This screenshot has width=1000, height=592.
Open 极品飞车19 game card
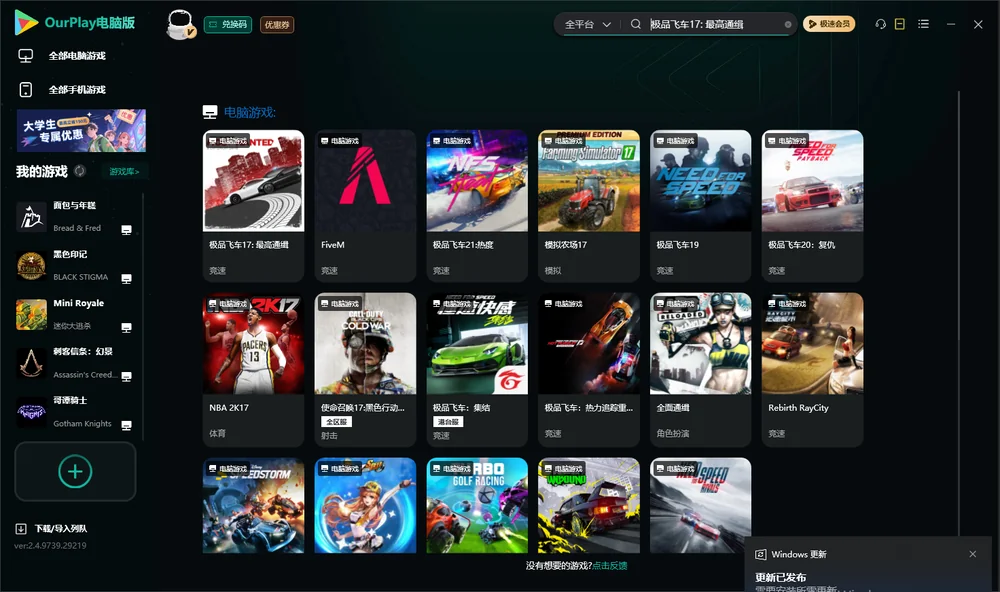tap(700, 205)
